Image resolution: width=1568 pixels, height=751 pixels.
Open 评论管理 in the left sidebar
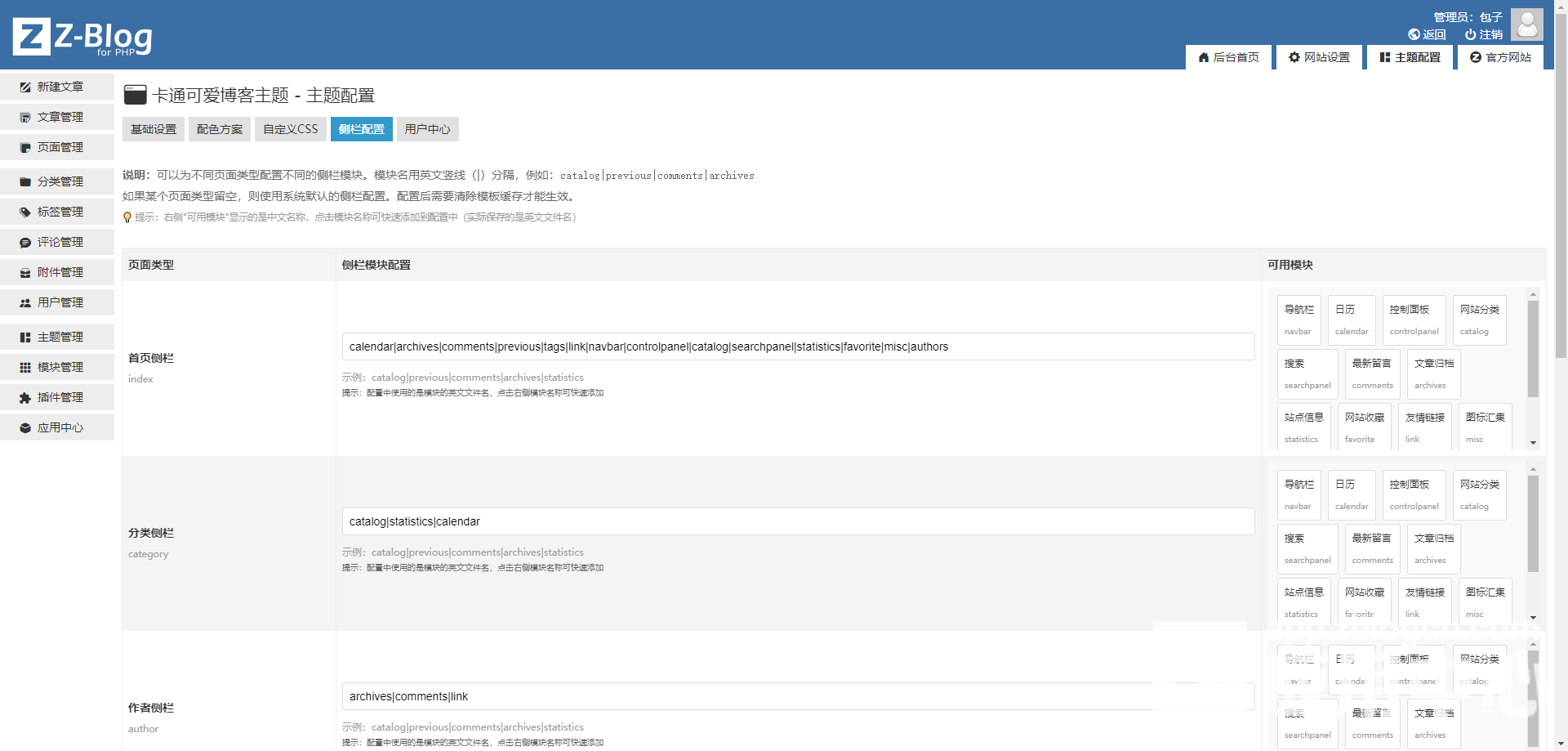(59, 242)
